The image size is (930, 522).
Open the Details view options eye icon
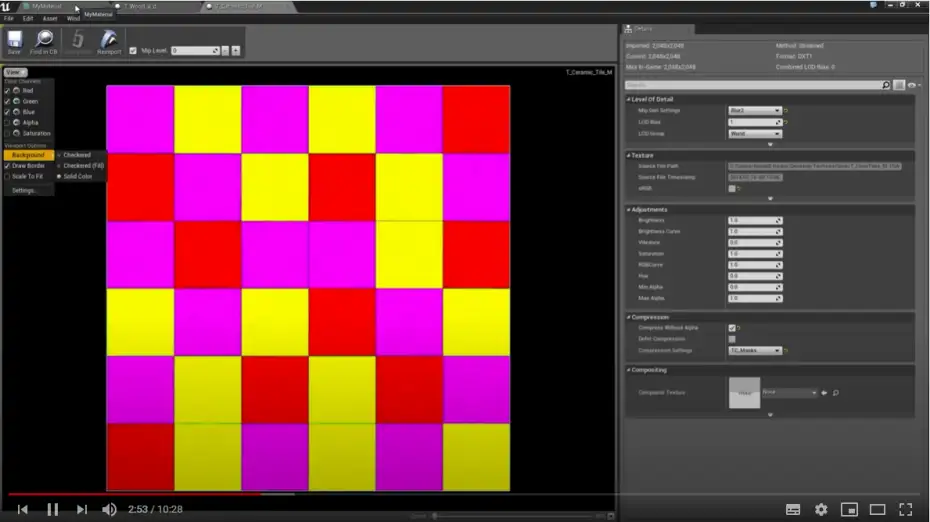tap(912, 85)
